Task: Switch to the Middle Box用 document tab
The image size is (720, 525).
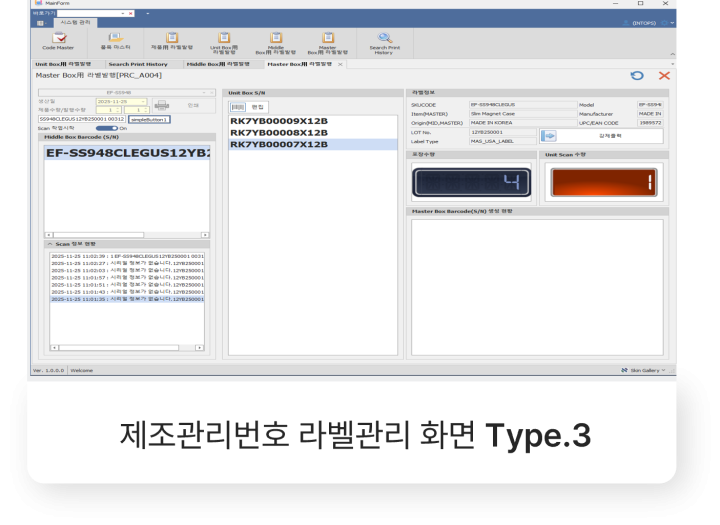Action: coord(218,64)
